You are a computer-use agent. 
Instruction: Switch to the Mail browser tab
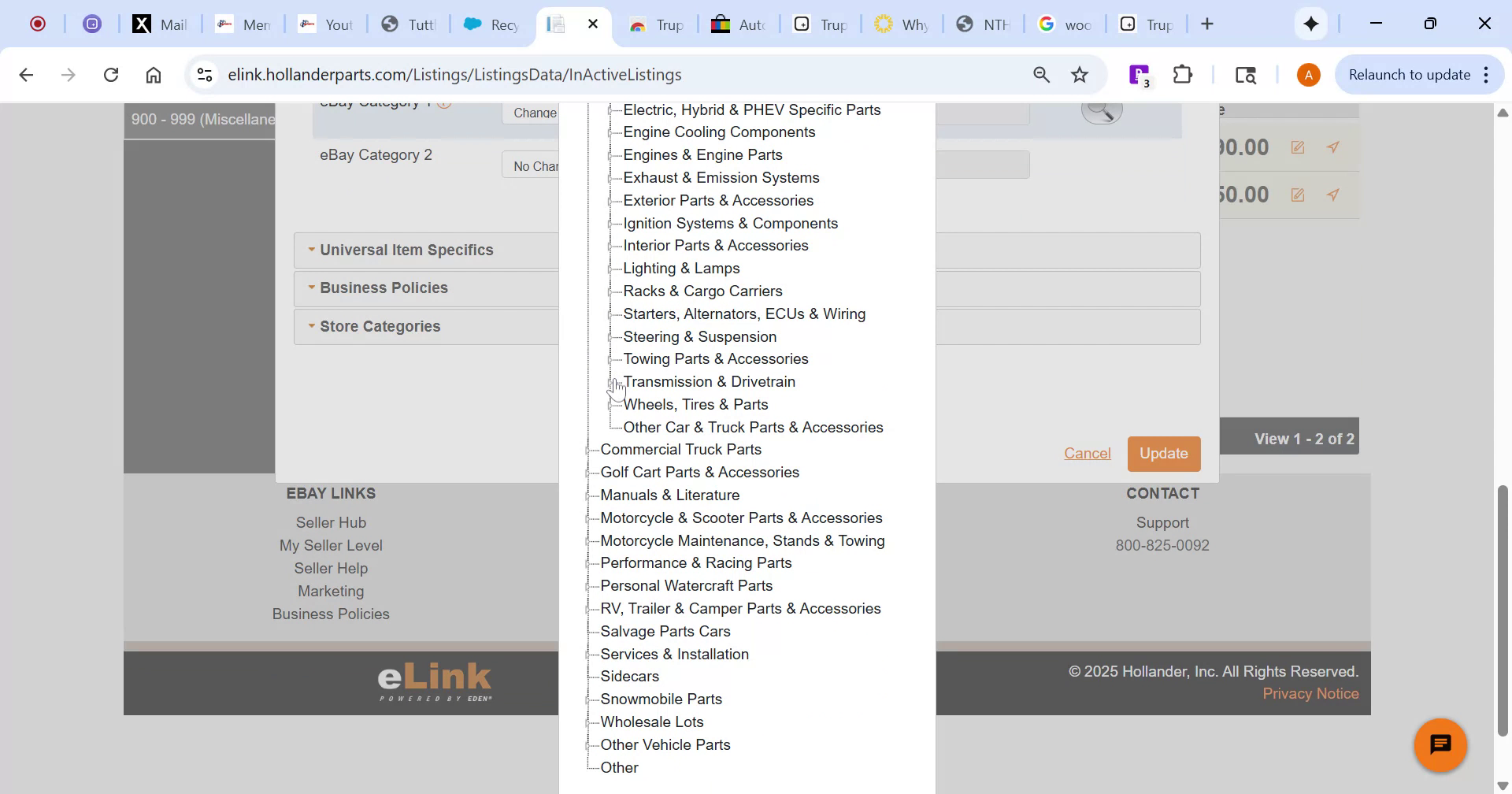[x=160, y=24]
